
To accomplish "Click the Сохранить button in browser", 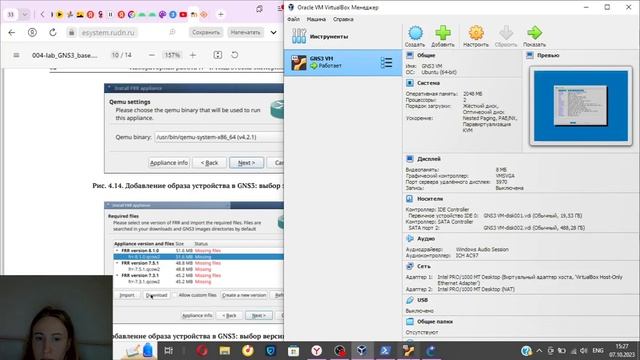I will click(206, 32).
